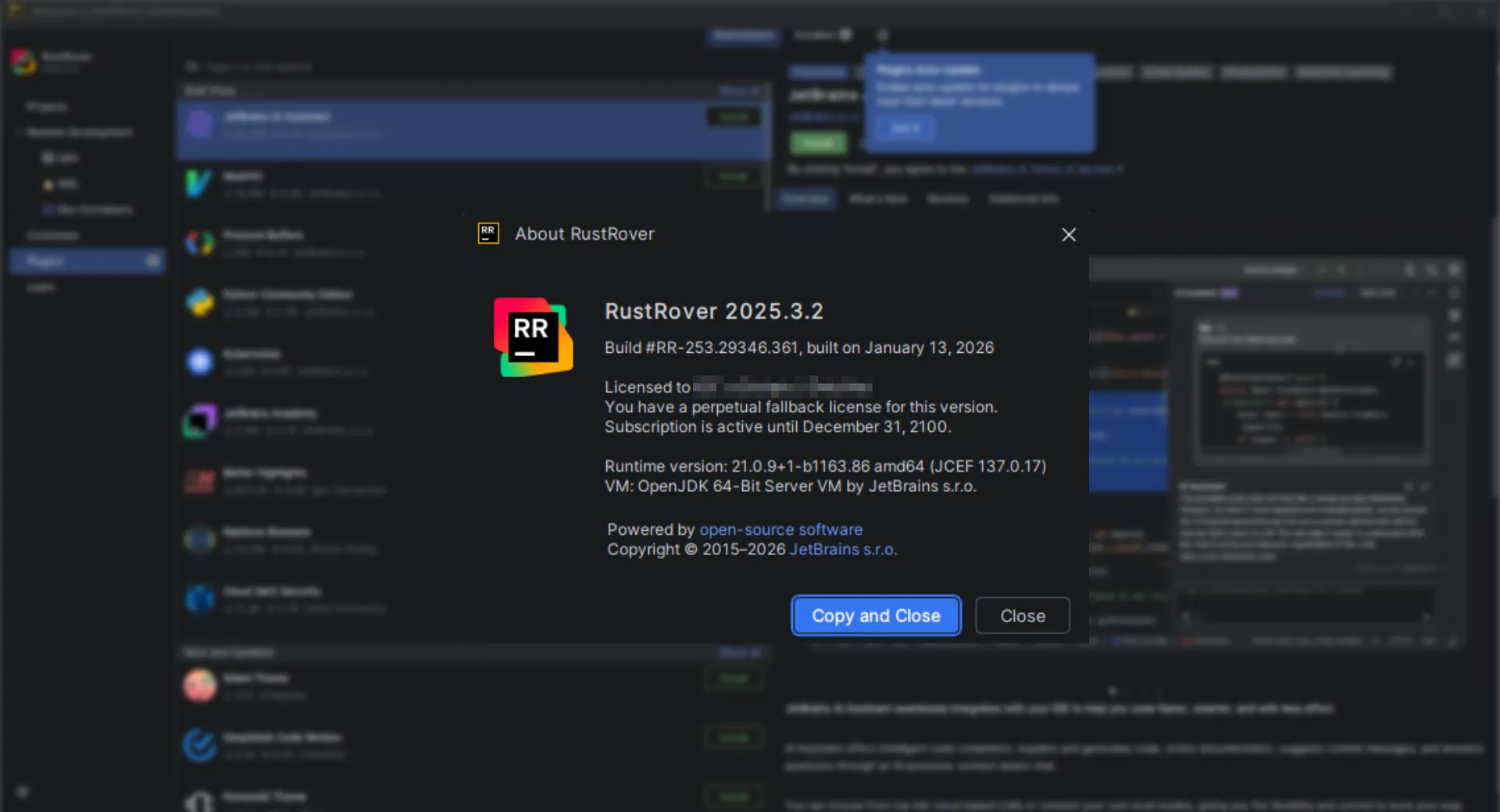The height and width of the screenshot is (812, 1500).
Task: Click the Copy and Close button
Action: tap(876, 616)
